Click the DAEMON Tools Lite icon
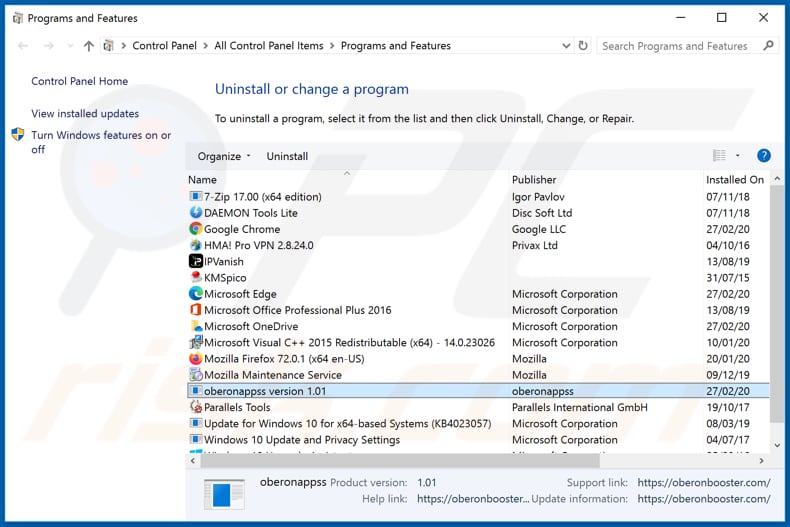The image size is (790, 527). pos(195,213)
